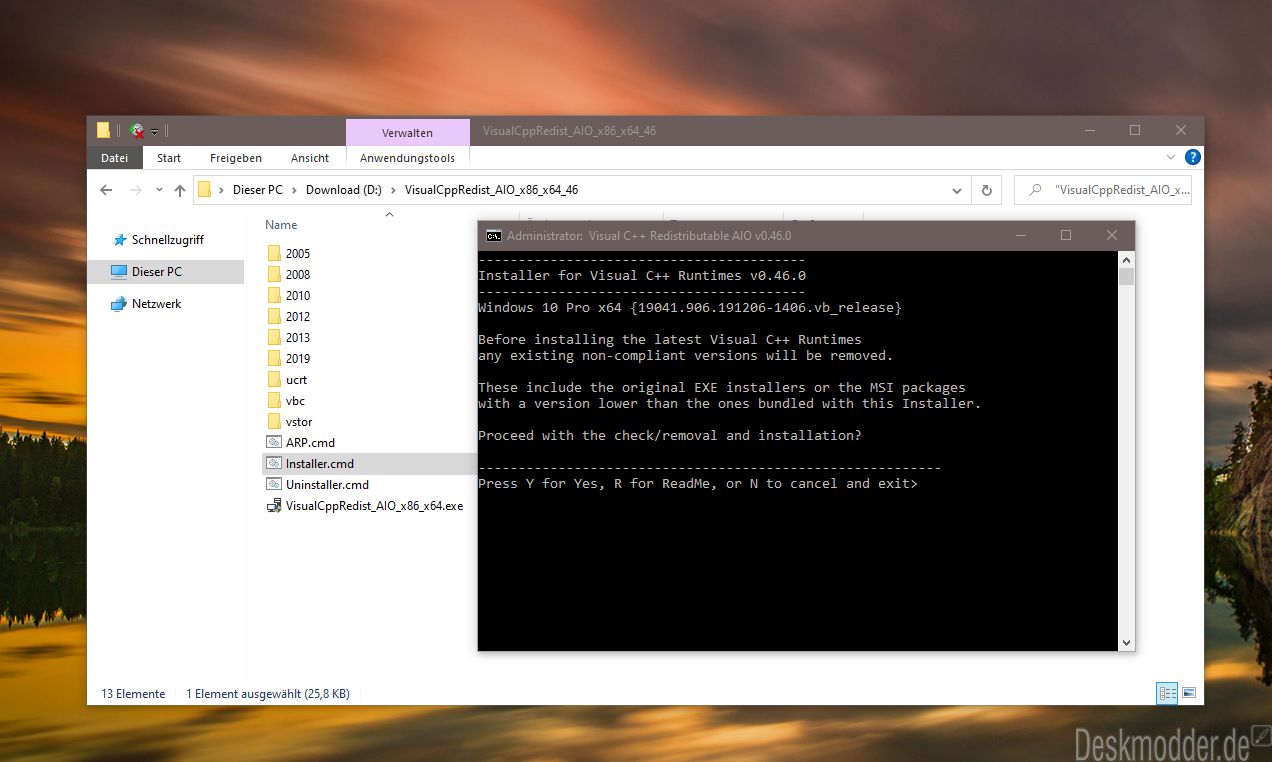Click the '13 Elemente' status bar text
Screen dimensions: 1272x762
(133, 693)
